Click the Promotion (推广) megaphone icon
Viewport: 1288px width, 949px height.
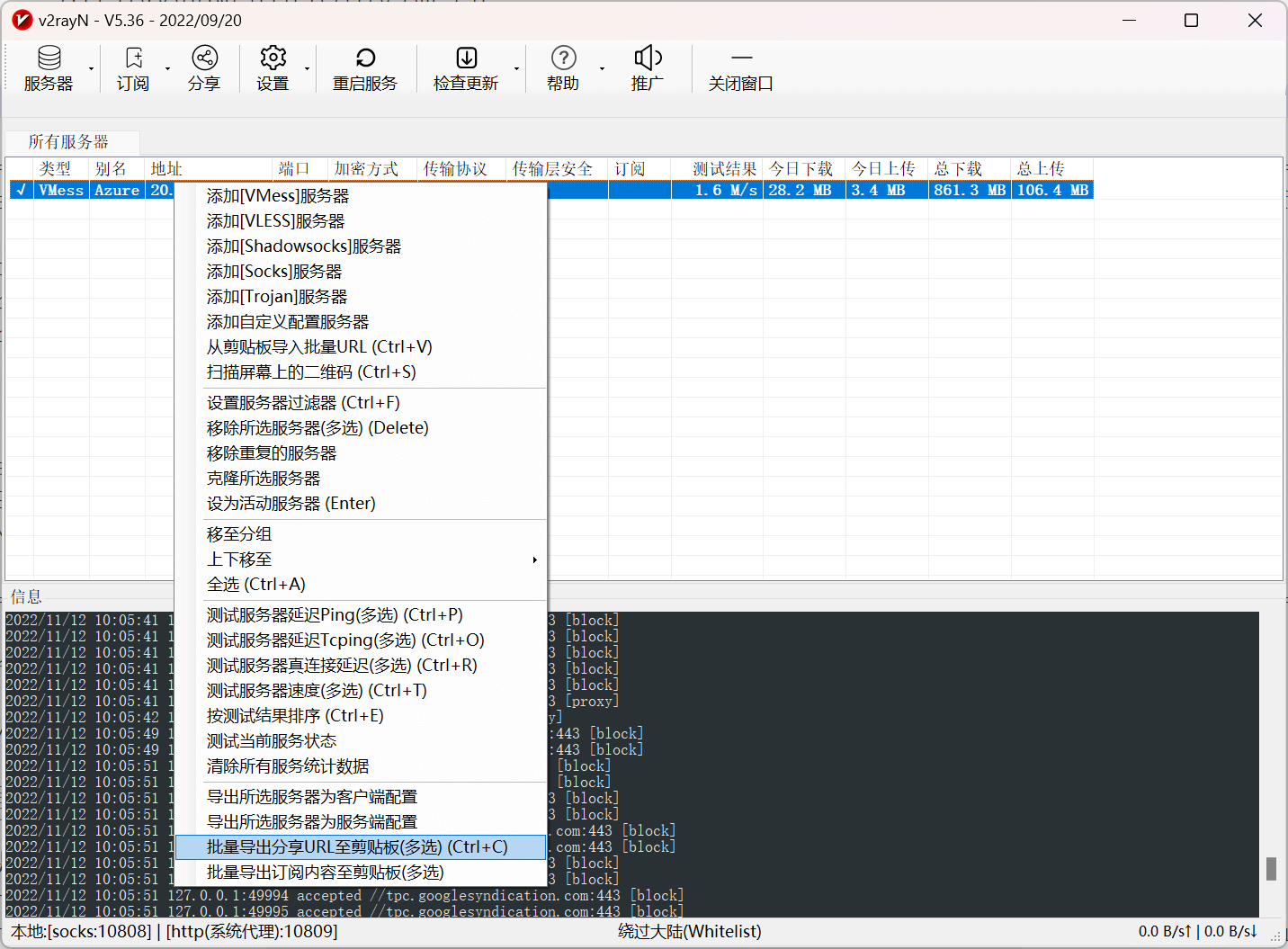[x=648, y=58]
